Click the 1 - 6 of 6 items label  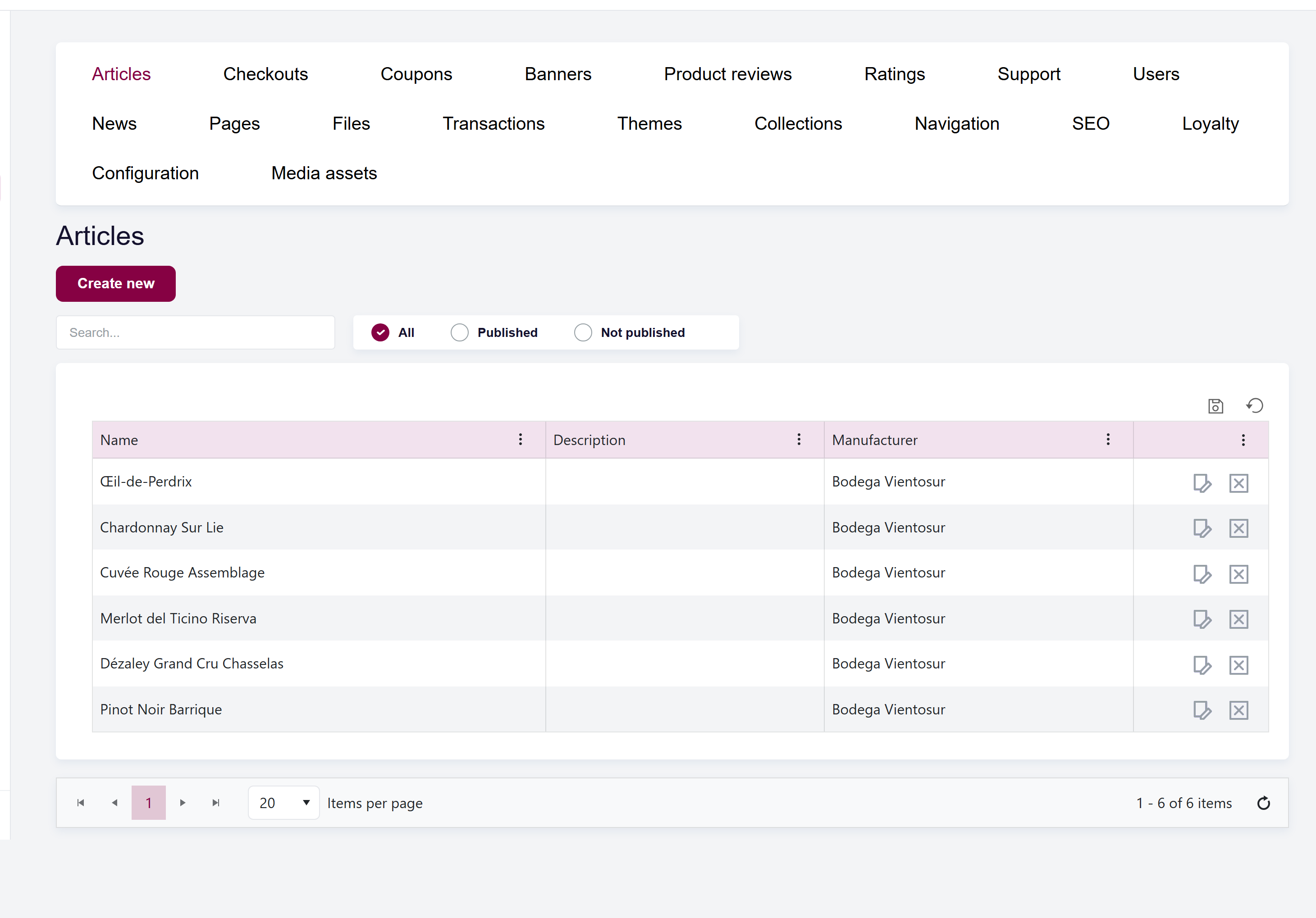coord(1184,804)
